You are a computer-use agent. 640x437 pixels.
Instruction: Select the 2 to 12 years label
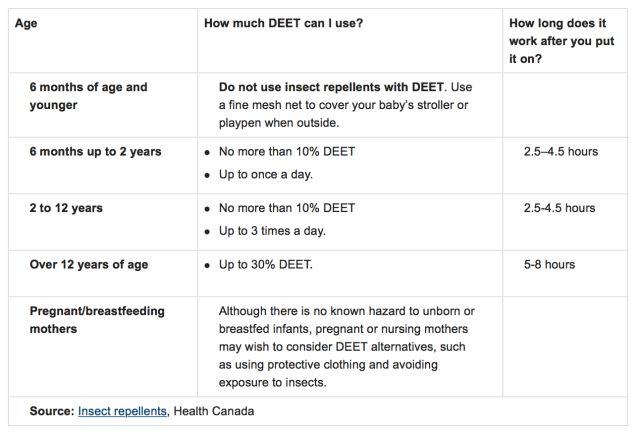point(66,208)
